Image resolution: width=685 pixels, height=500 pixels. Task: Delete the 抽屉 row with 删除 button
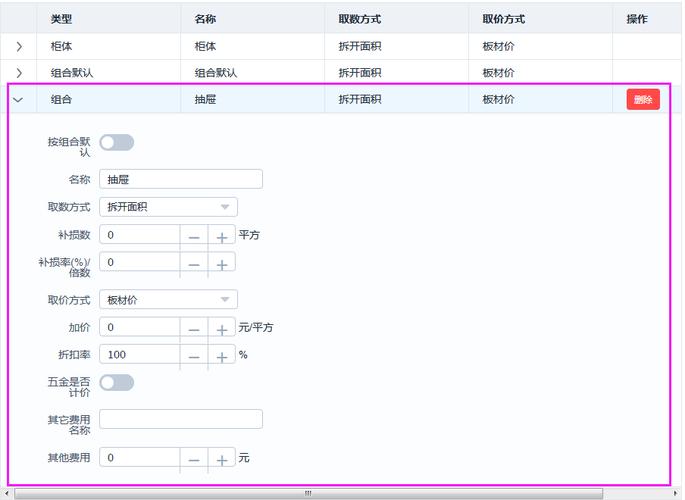click(643, 100)
